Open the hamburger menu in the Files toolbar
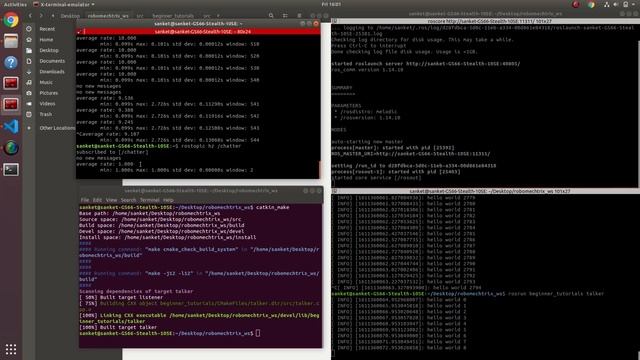Viewport: 640px width, 360px height. (299, 16)
